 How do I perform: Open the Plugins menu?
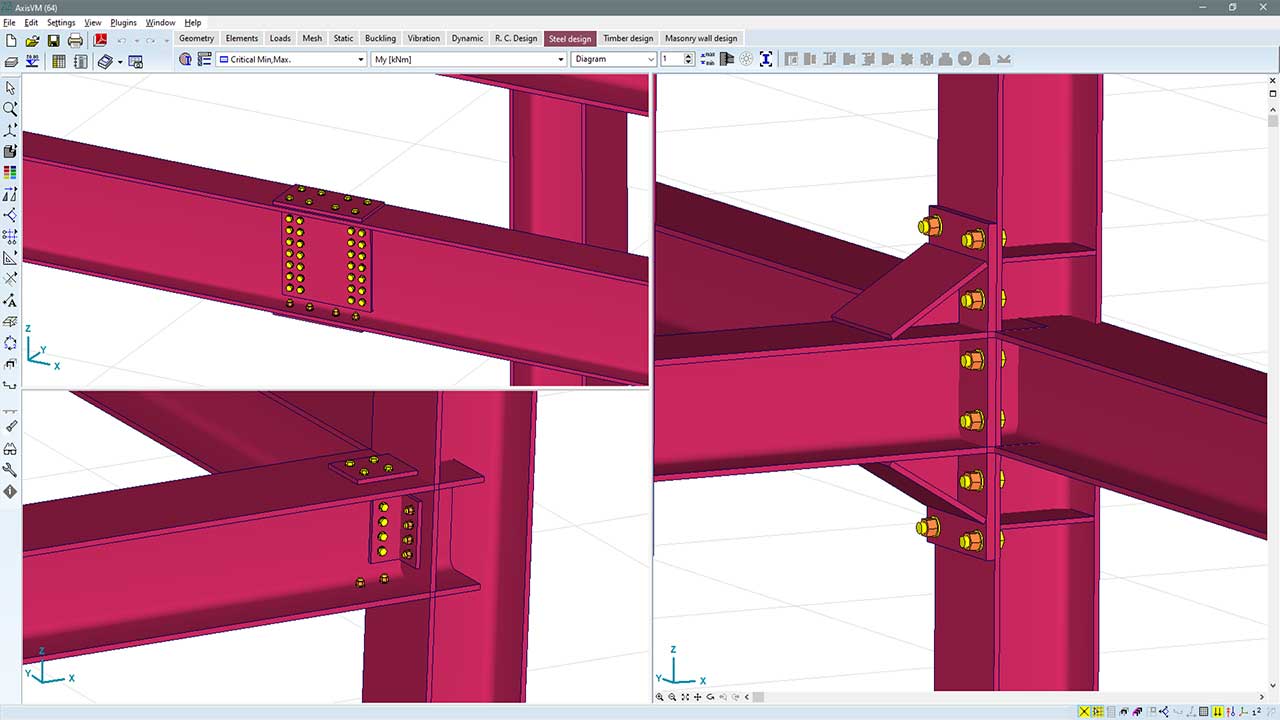click(x=124, y=22)
